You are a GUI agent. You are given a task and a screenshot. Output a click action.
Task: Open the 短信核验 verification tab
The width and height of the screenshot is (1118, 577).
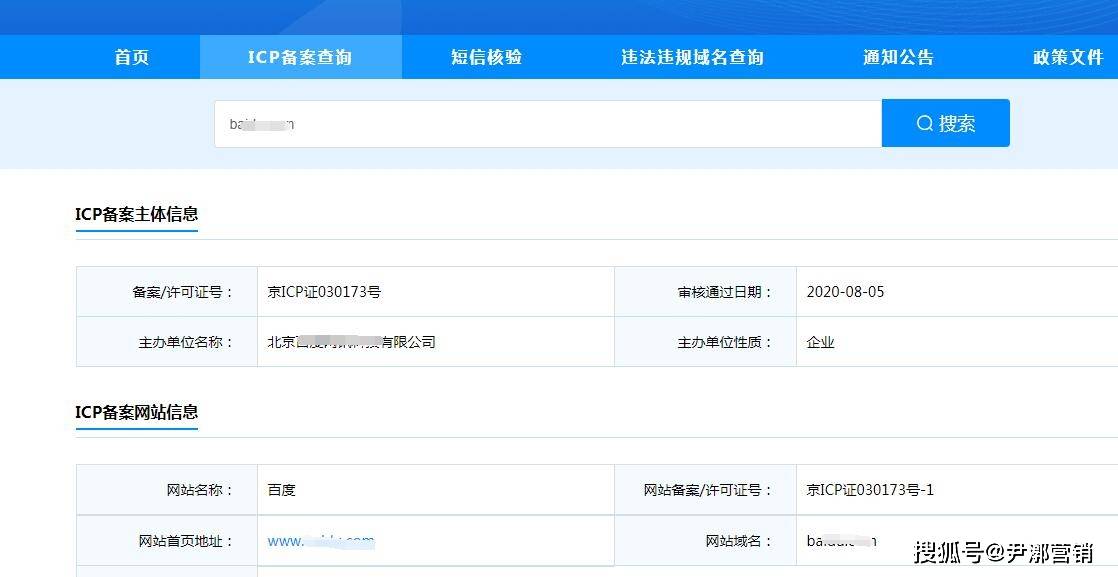click(x=486, y=57)
